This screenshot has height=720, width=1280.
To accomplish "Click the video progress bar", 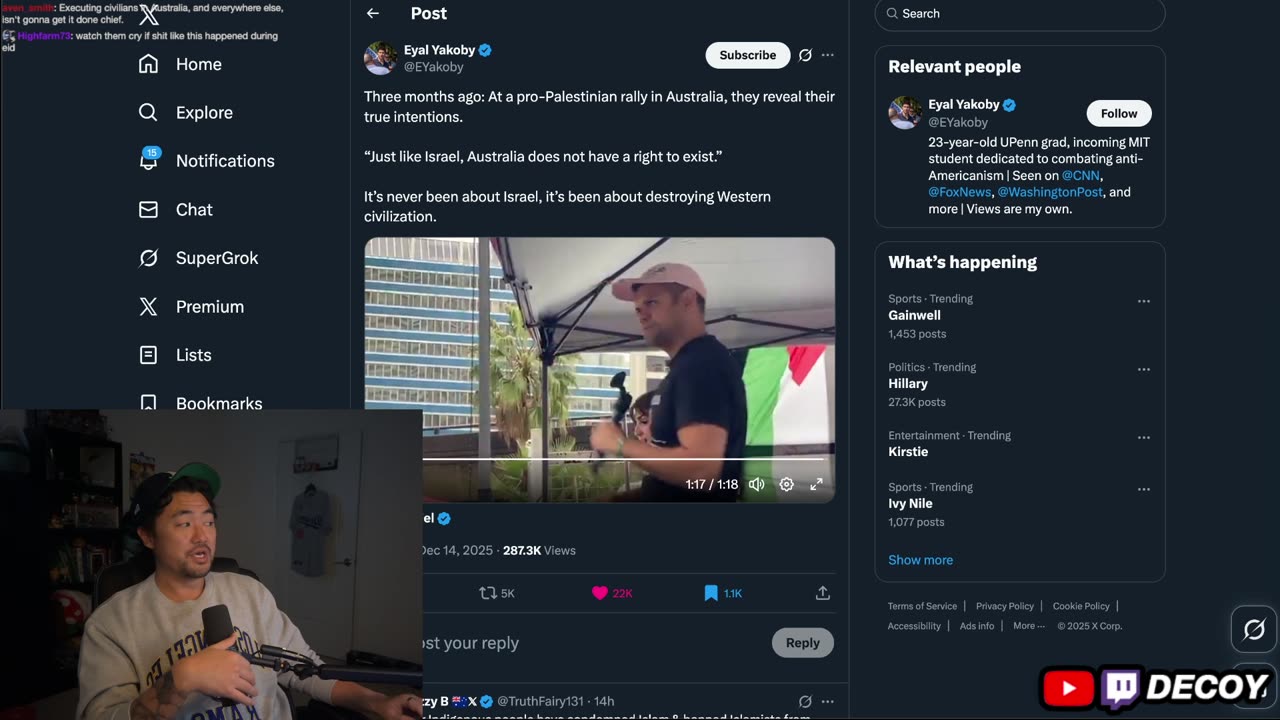I will 620,459.
